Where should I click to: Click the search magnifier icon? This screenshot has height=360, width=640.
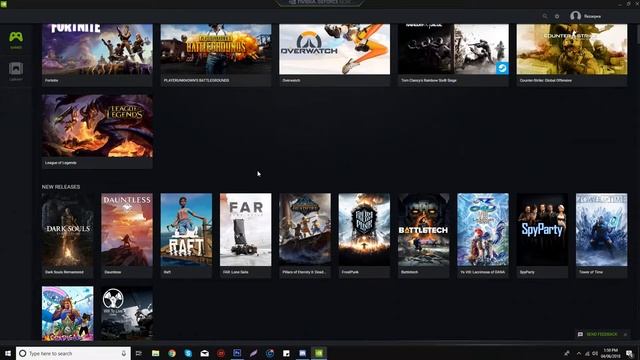pyautogui.click(x=544, y=16)
